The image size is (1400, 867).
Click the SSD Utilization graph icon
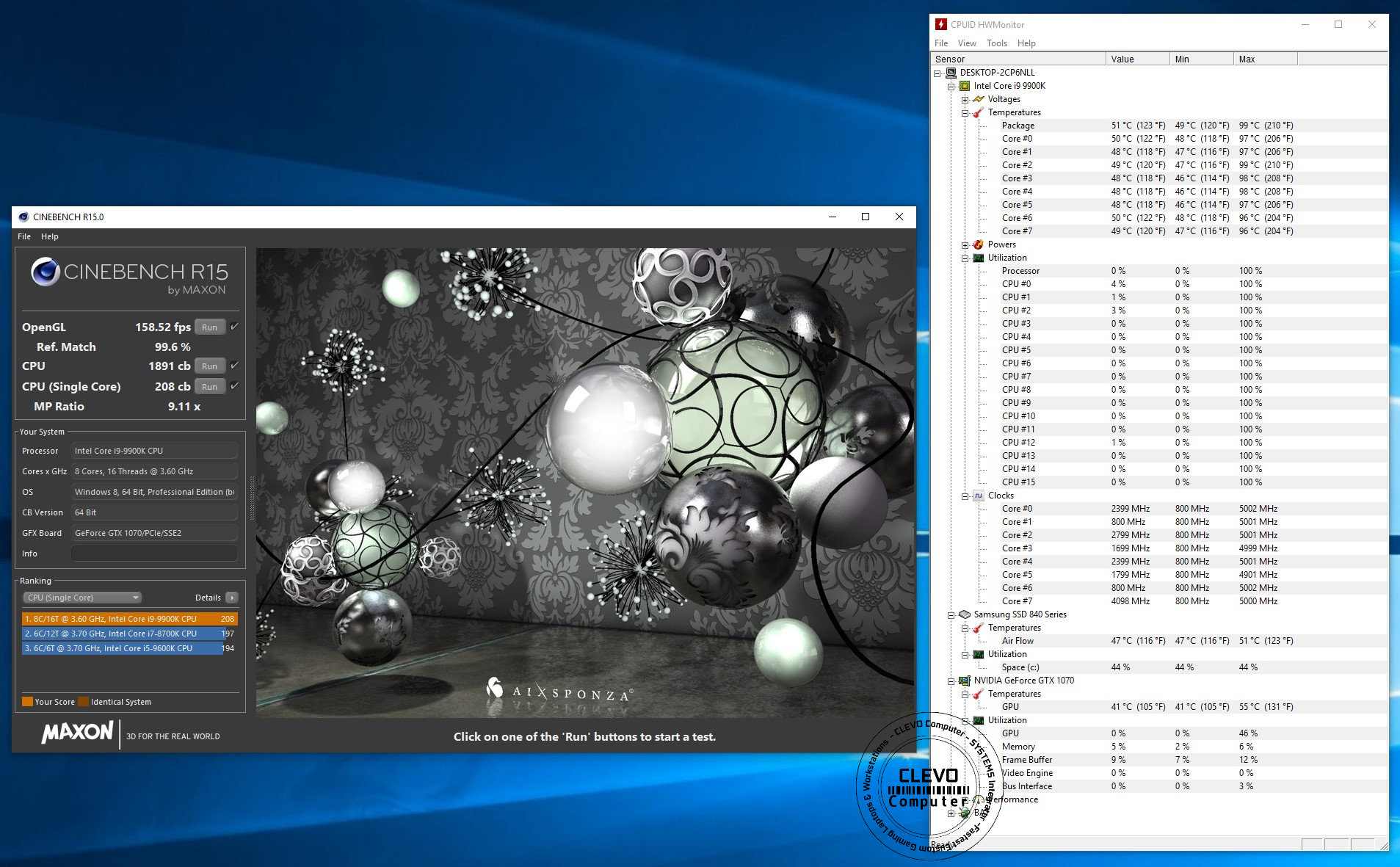(x=979, y=654)
